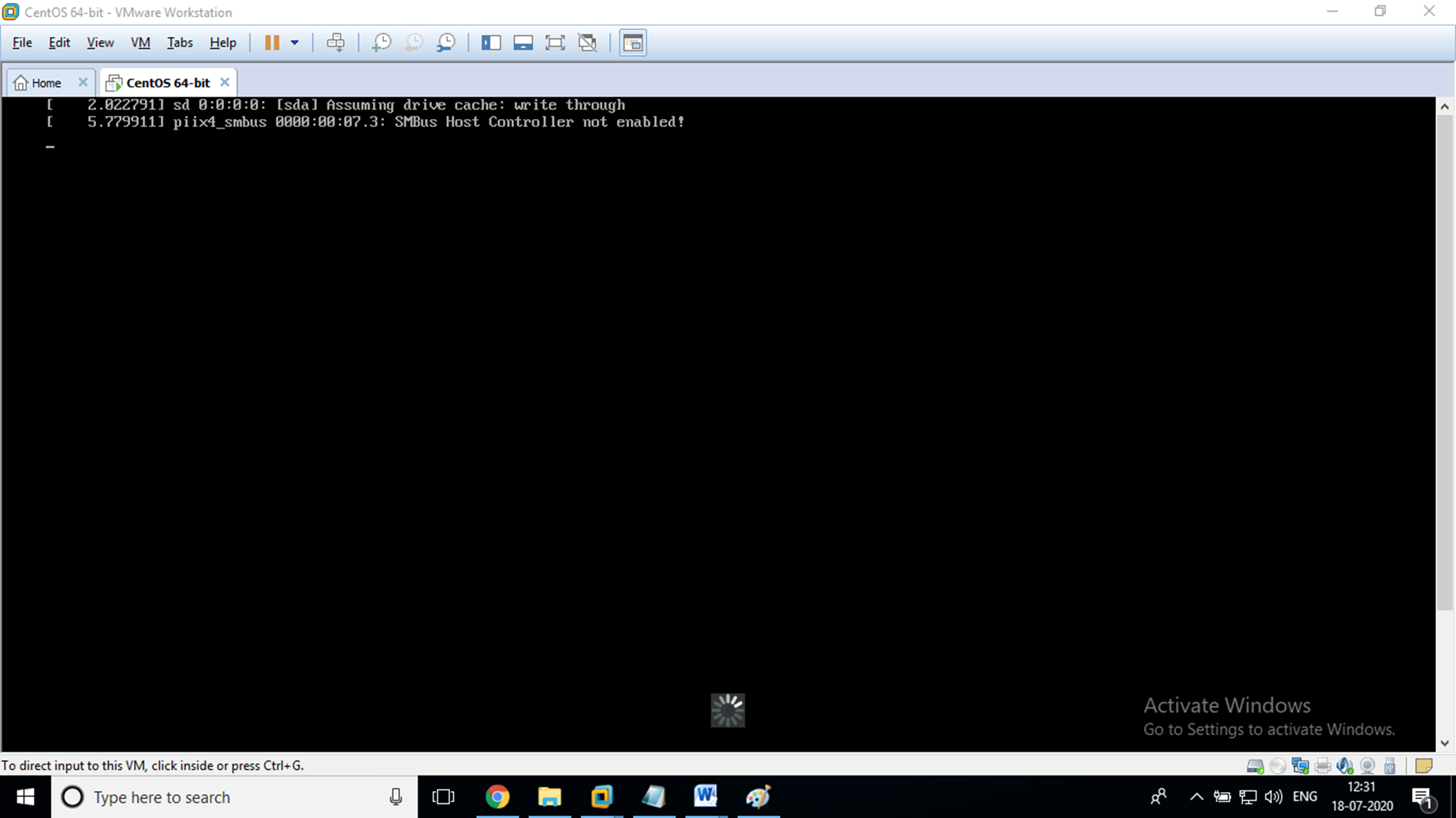Toggle console view of the VM

632,43
